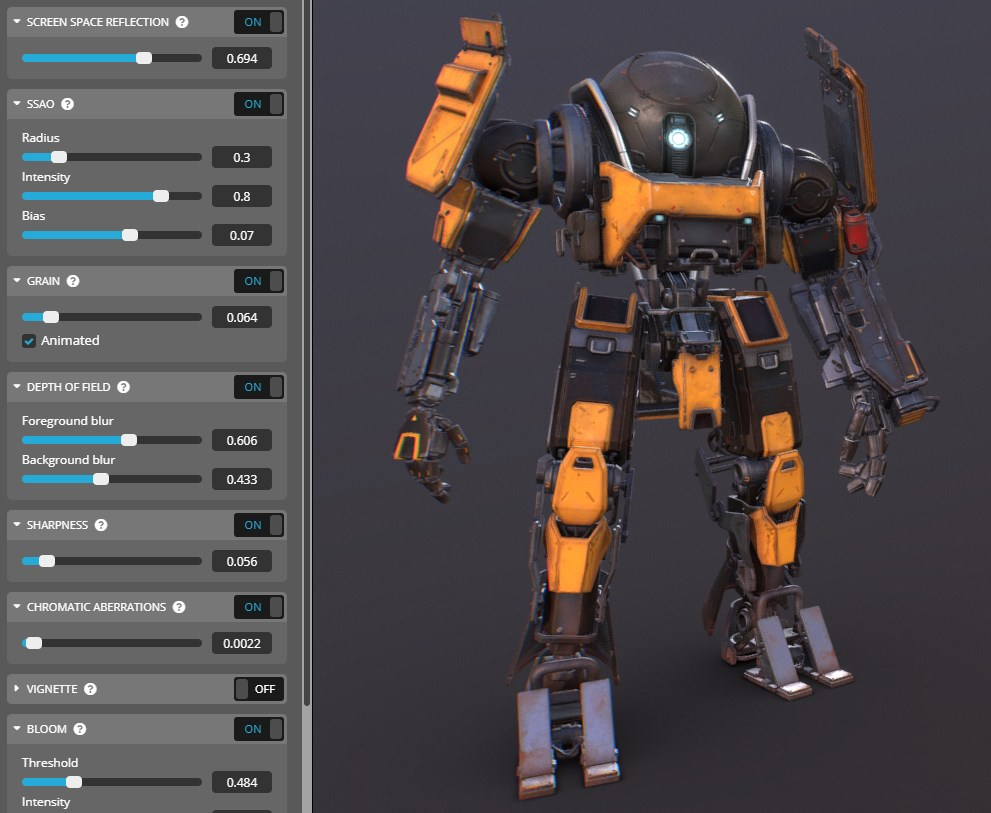Screen dimensions: 991x813
Task: Collapse the Bloom section arrow
Action: pos(17,729)
